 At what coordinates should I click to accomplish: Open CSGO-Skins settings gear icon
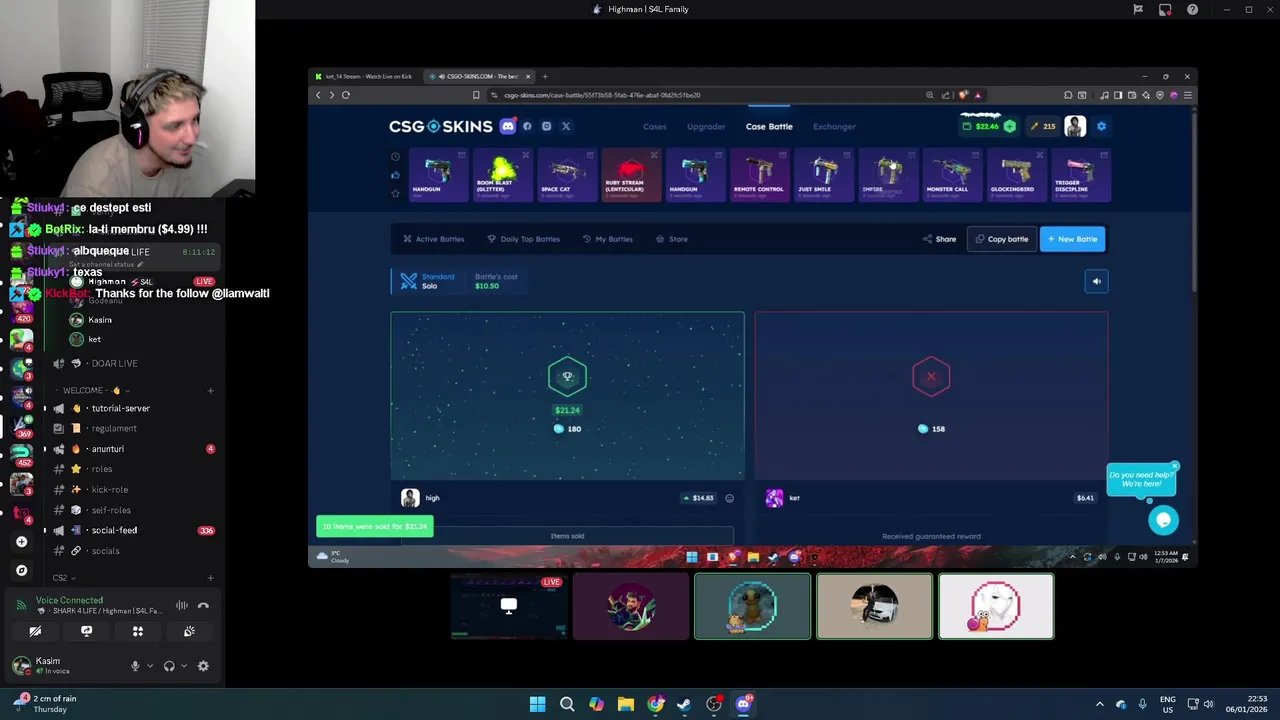click(1101, 126)
